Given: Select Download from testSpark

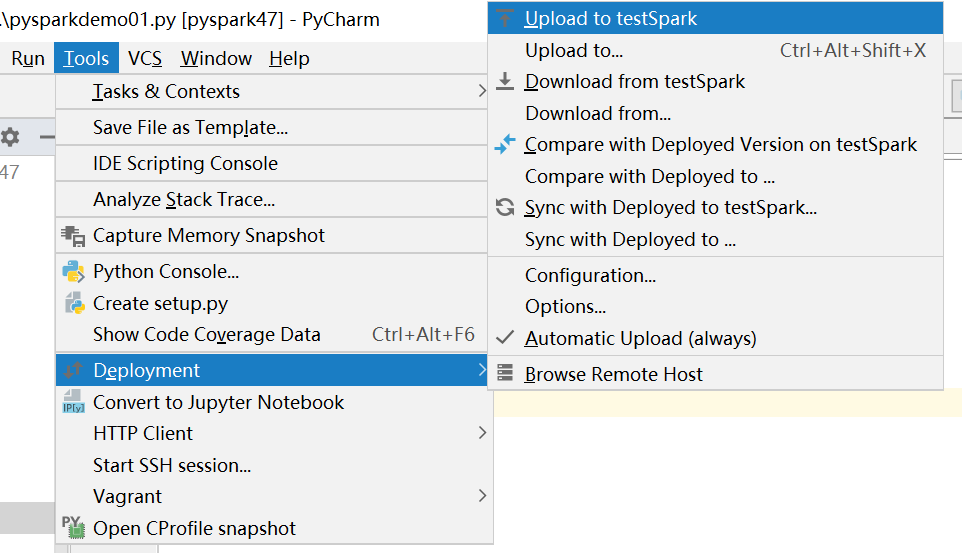Looking at the screenshot, I should 715,81.
